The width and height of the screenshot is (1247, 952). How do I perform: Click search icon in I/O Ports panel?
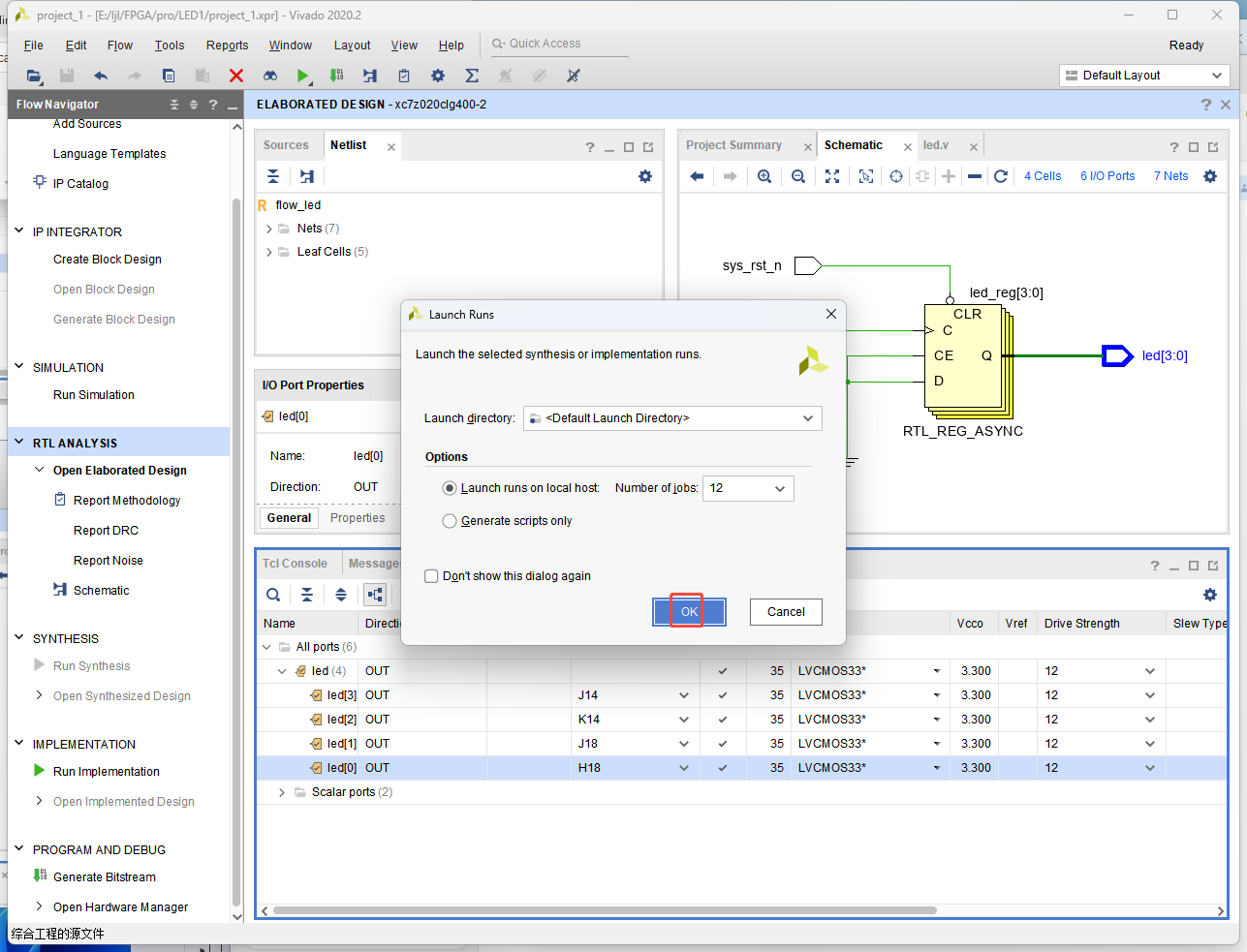273,595
